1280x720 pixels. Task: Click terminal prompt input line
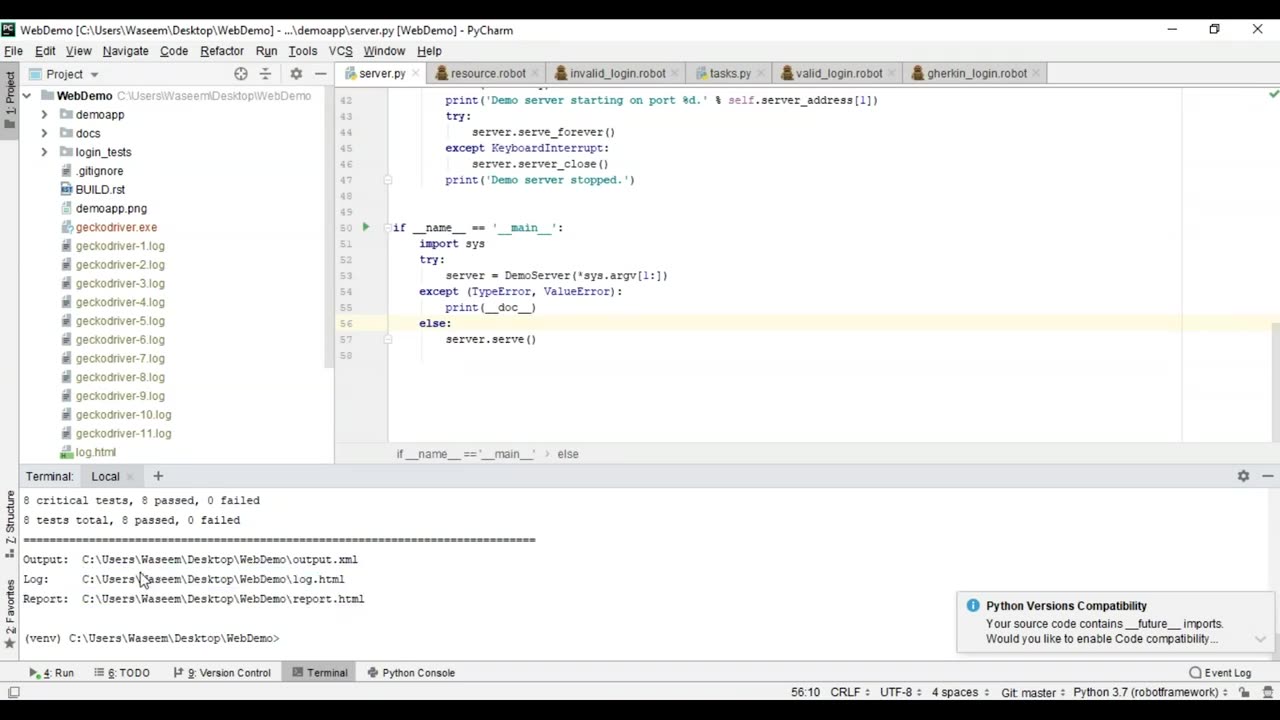(x=152, y=638)
